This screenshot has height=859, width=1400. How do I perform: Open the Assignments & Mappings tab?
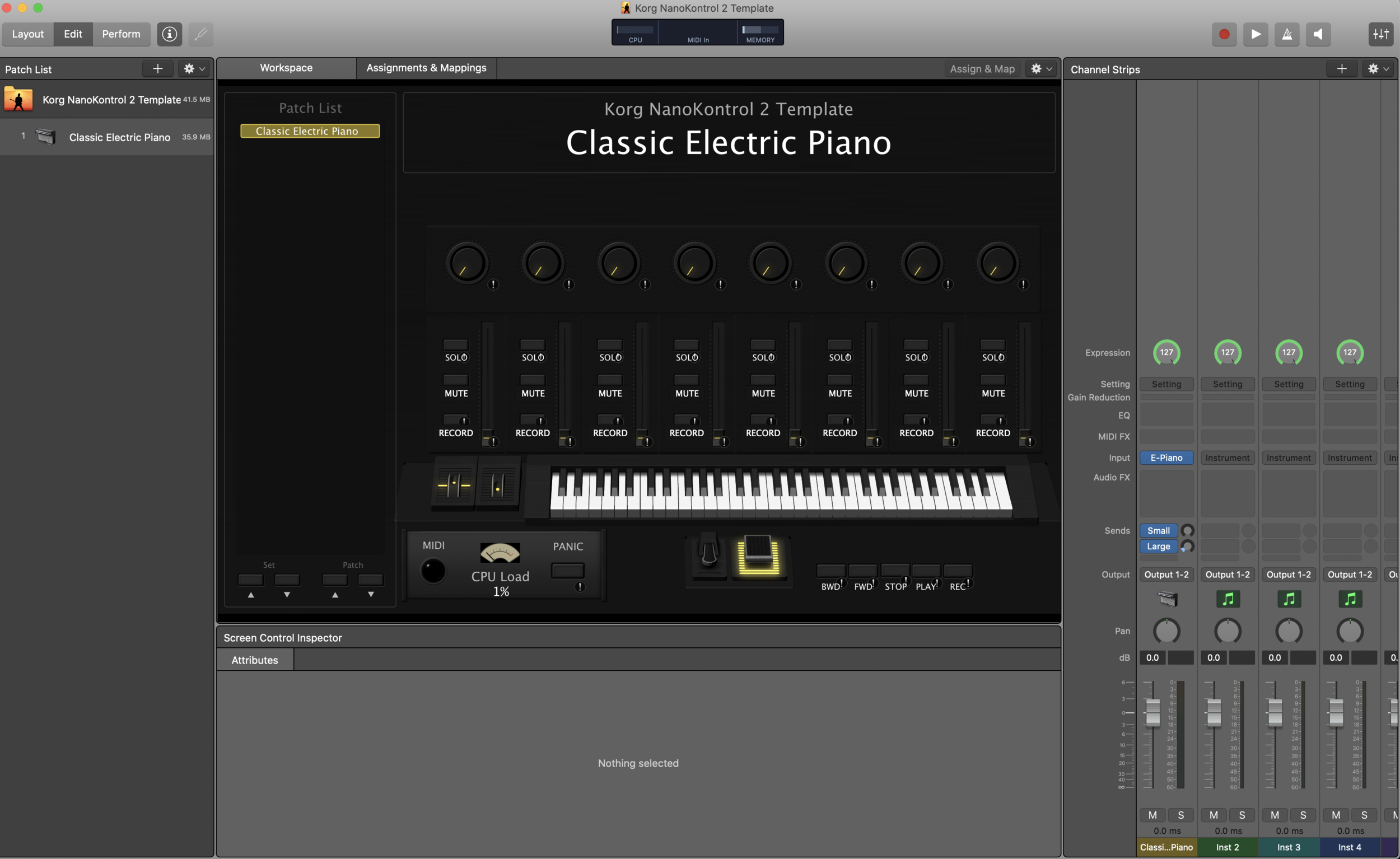click(x=426, y=68)
